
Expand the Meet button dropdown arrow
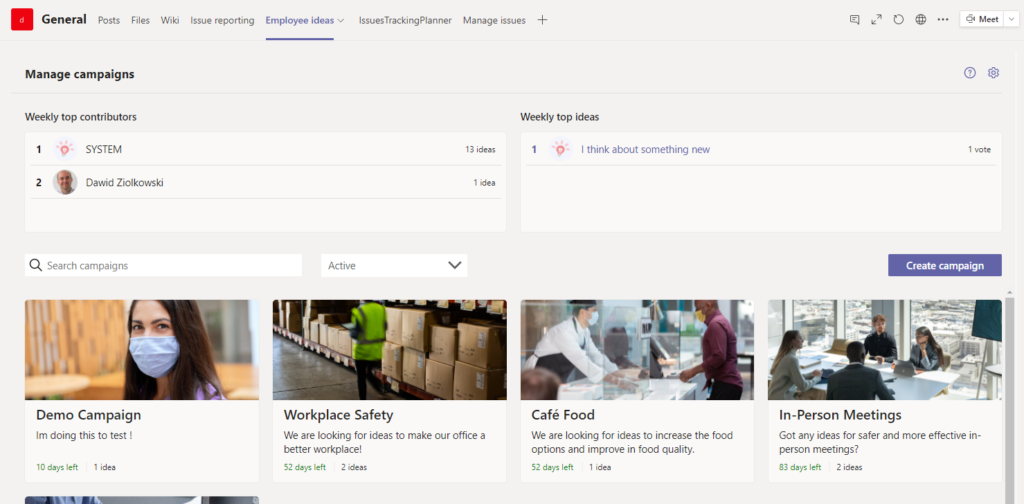pos(1009,19)
